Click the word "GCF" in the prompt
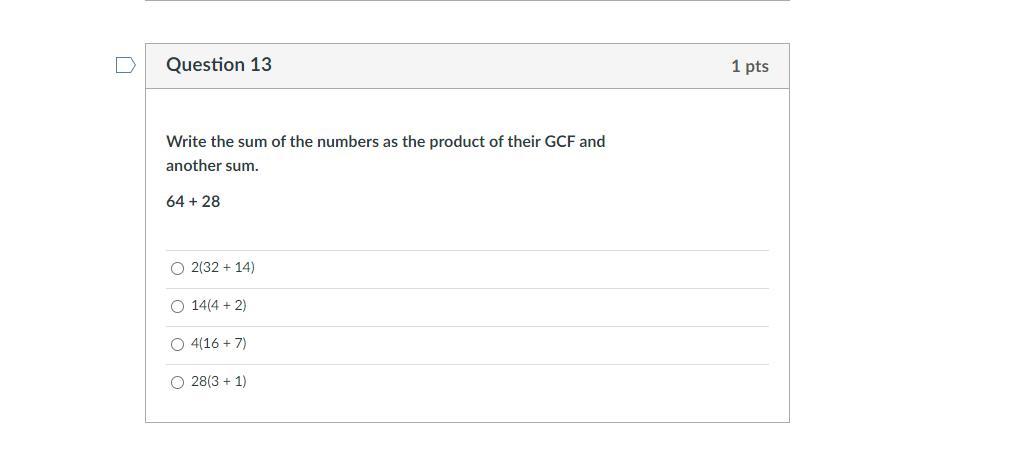Image resolution: width=1011 pixels, height=458 pixels. (559, 142)
